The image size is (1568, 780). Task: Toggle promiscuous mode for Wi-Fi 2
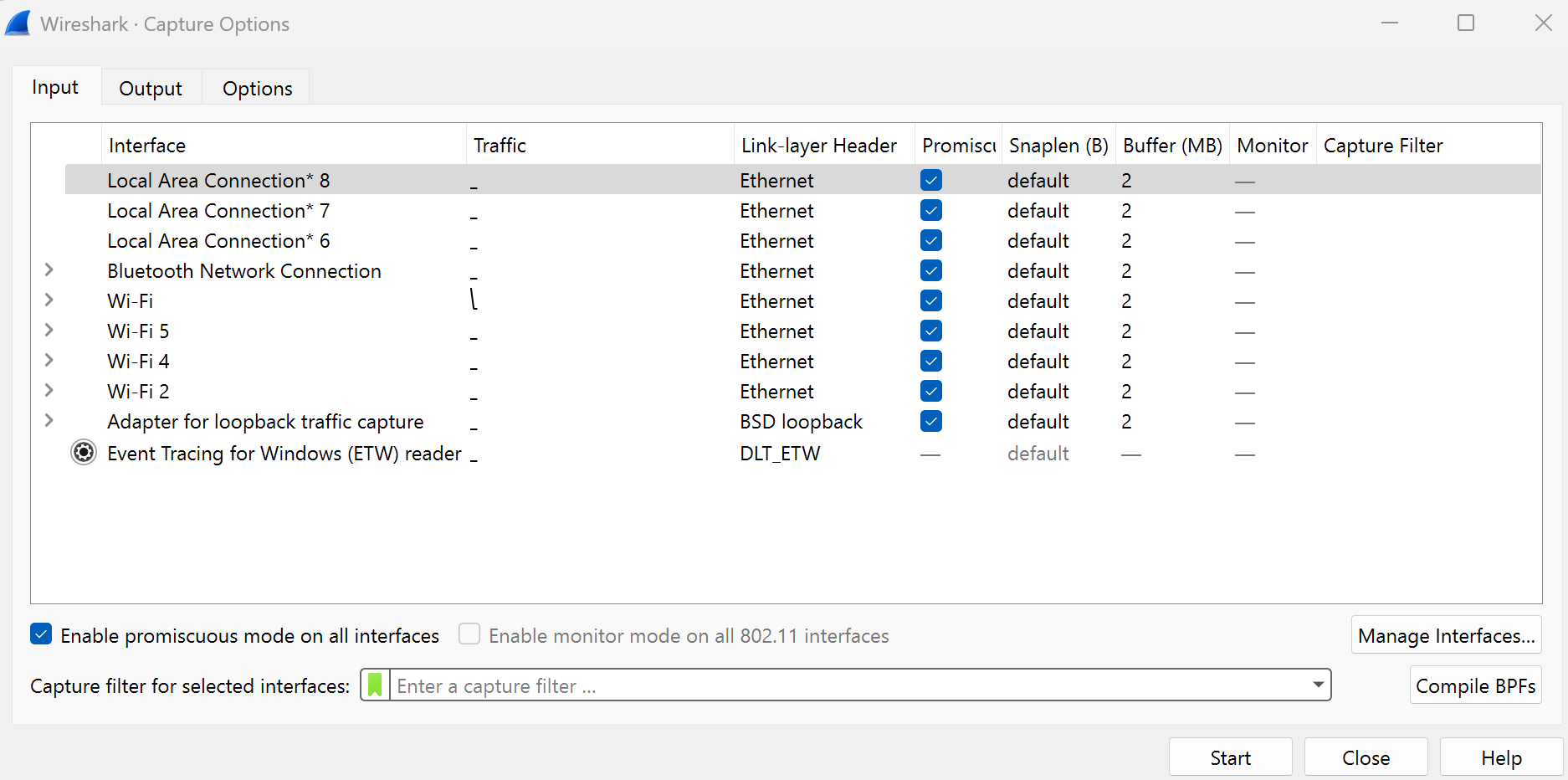[931, 391]
